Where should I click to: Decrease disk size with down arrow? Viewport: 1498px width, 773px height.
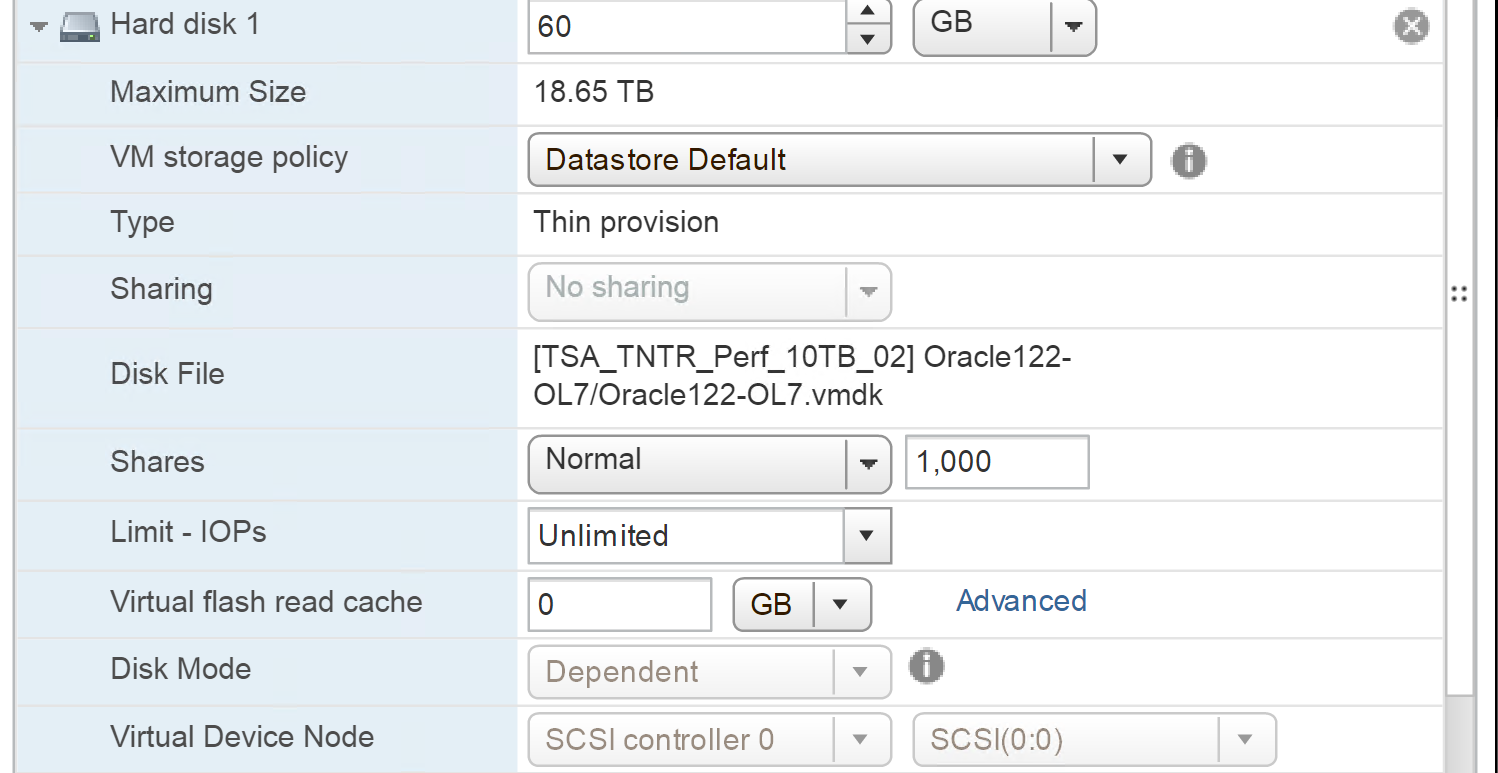click(868, 39)
